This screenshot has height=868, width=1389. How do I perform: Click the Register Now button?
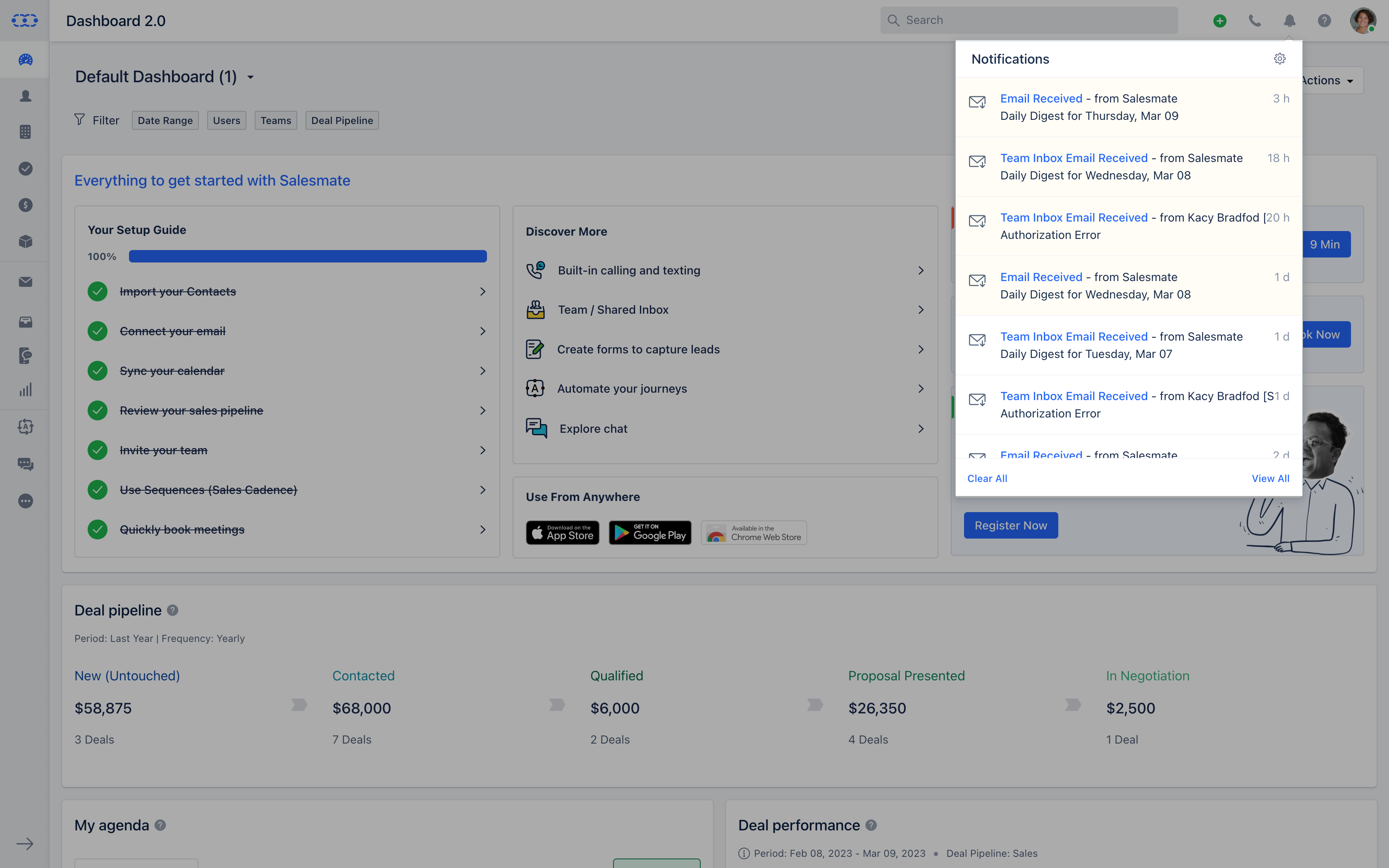coord(1011,525)
